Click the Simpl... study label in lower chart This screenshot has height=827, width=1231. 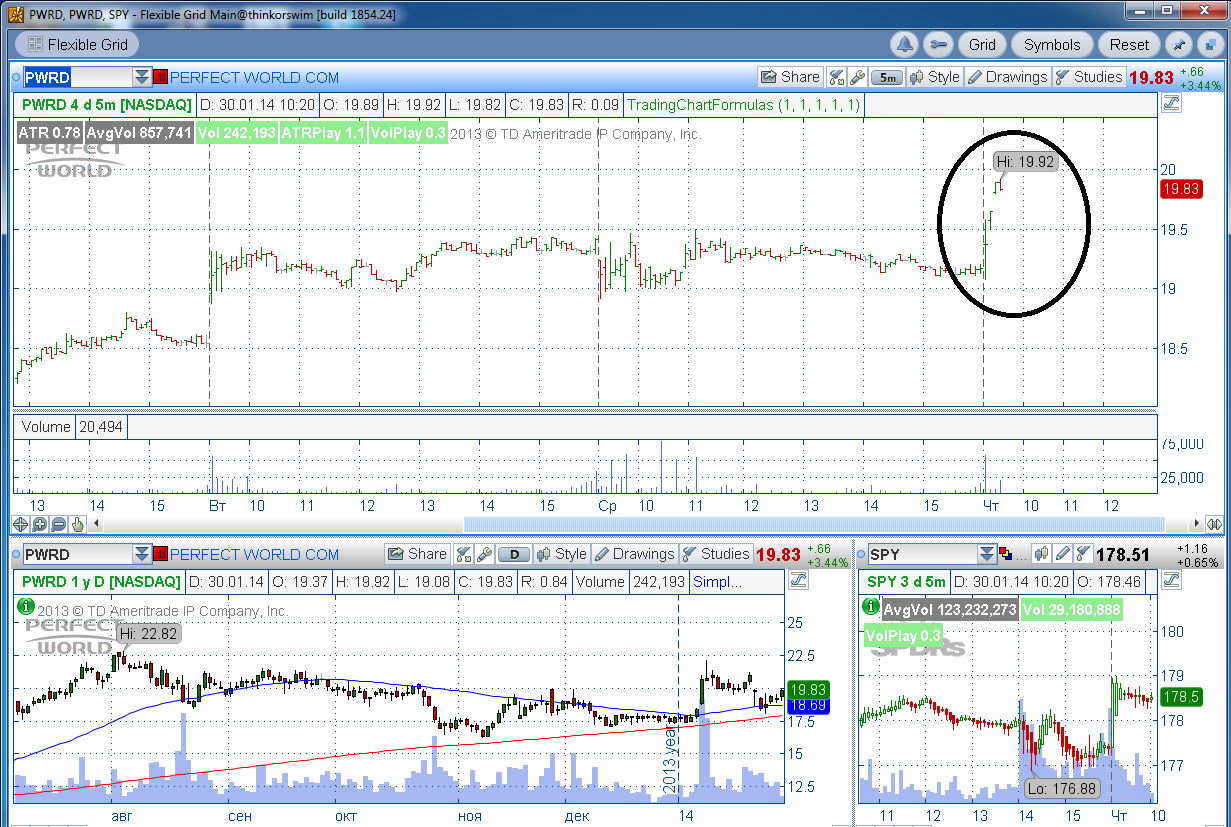[x=717, y=582]
